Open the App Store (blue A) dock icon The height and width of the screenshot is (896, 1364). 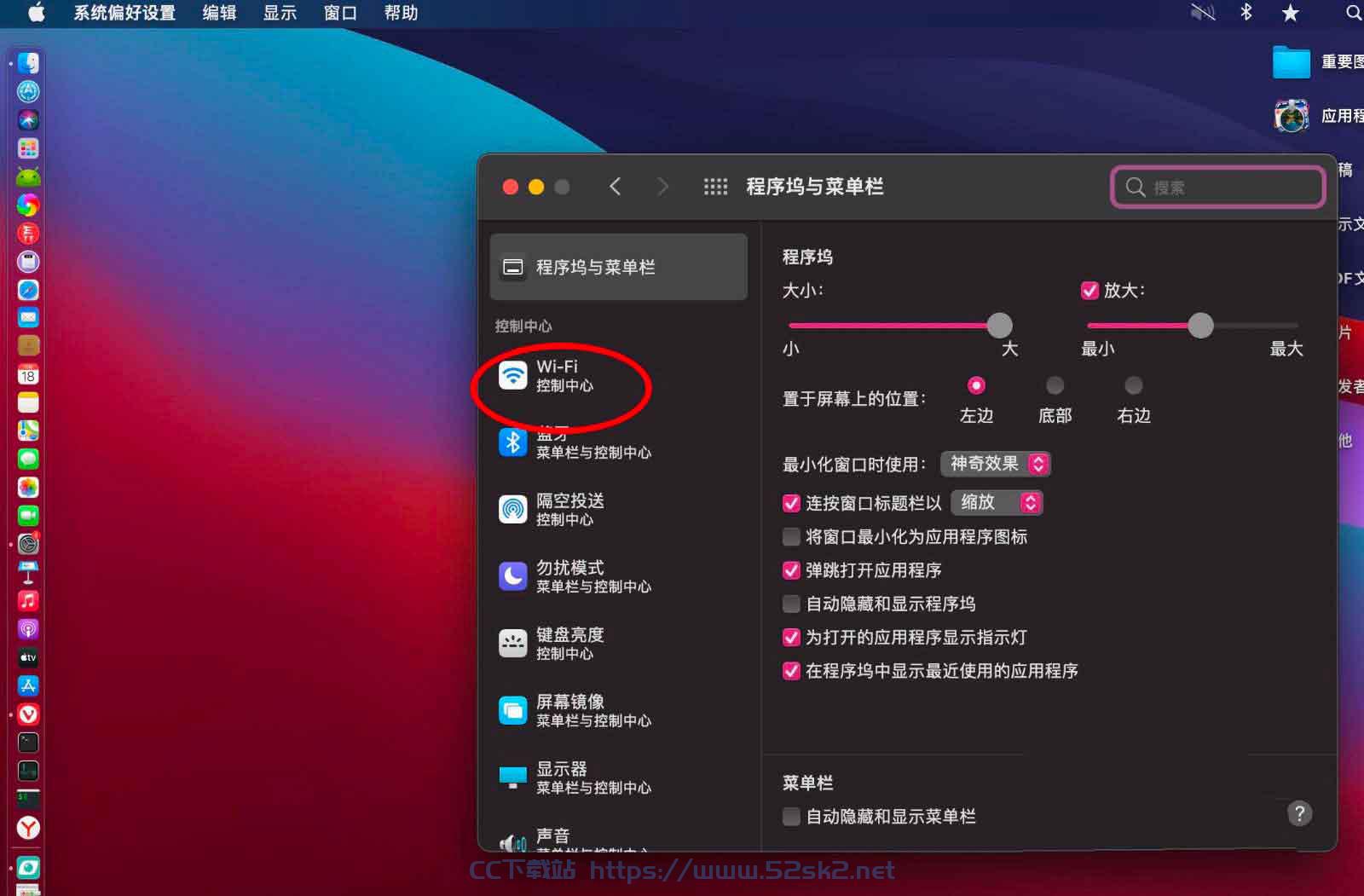(x=28, y=685)
